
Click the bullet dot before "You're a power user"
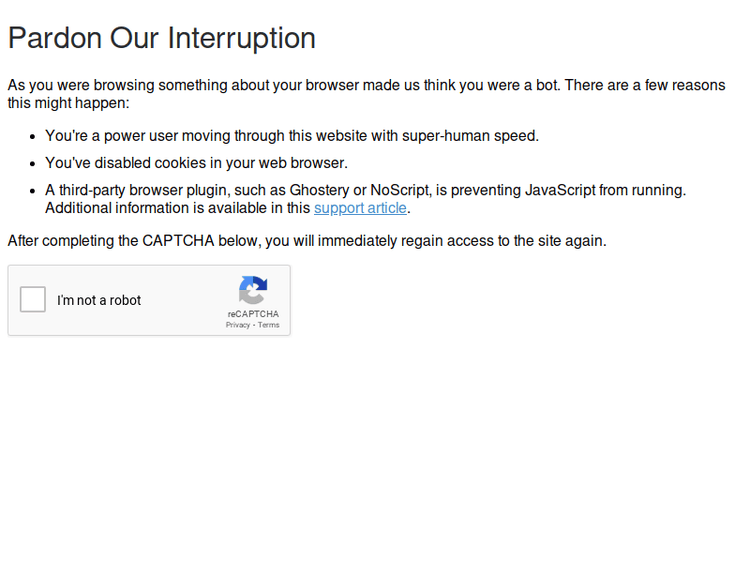pos(33,137)
